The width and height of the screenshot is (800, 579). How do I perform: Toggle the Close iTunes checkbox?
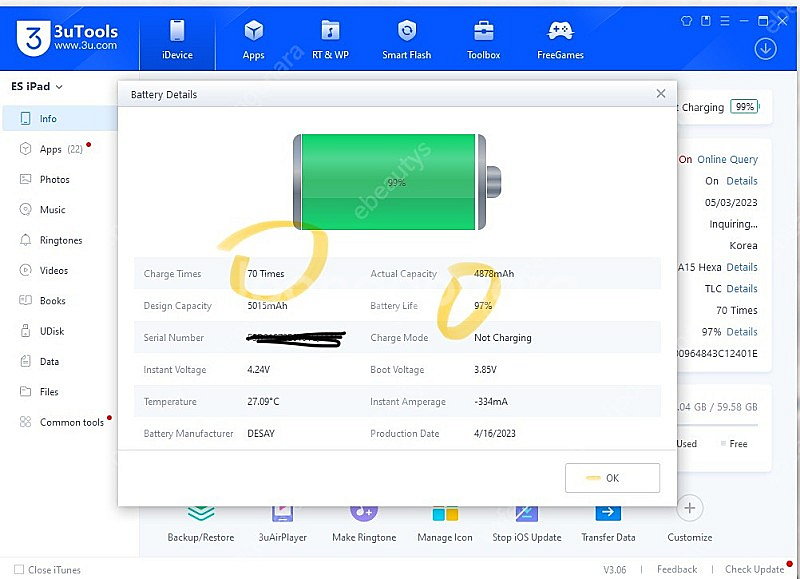tap(19, 570)
